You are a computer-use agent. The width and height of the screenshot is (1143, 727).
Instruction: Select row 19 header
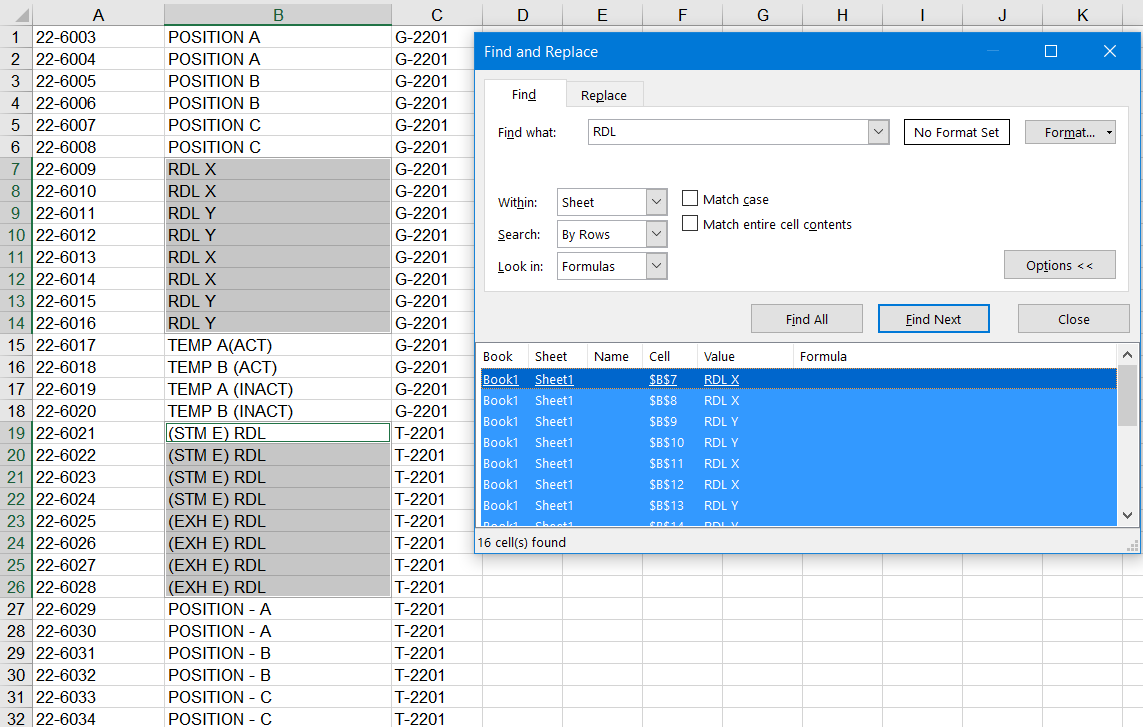coord(15,433)
